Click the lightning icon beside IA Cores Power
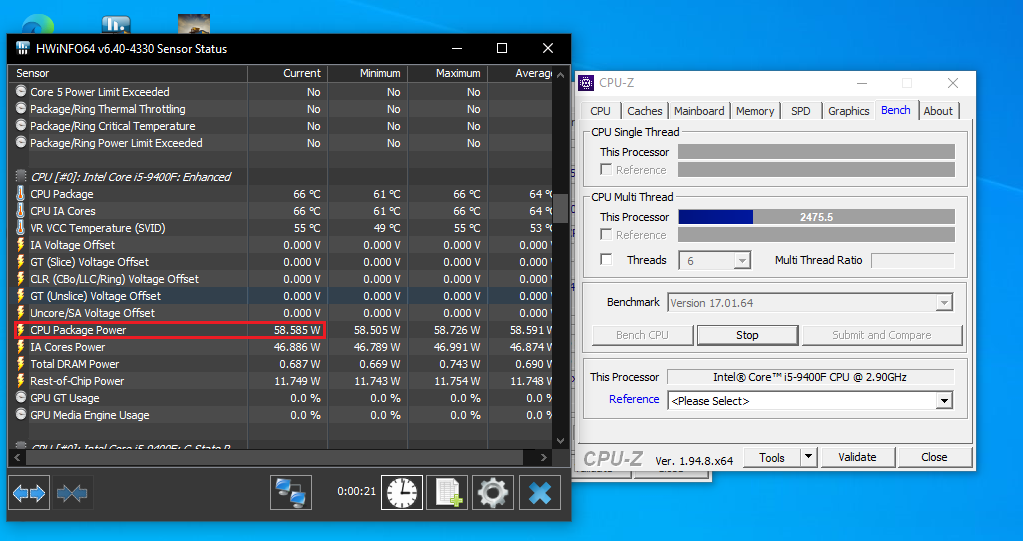Image resolution: width=1023 pixels, height=541 pixels. tap(21, 347)
